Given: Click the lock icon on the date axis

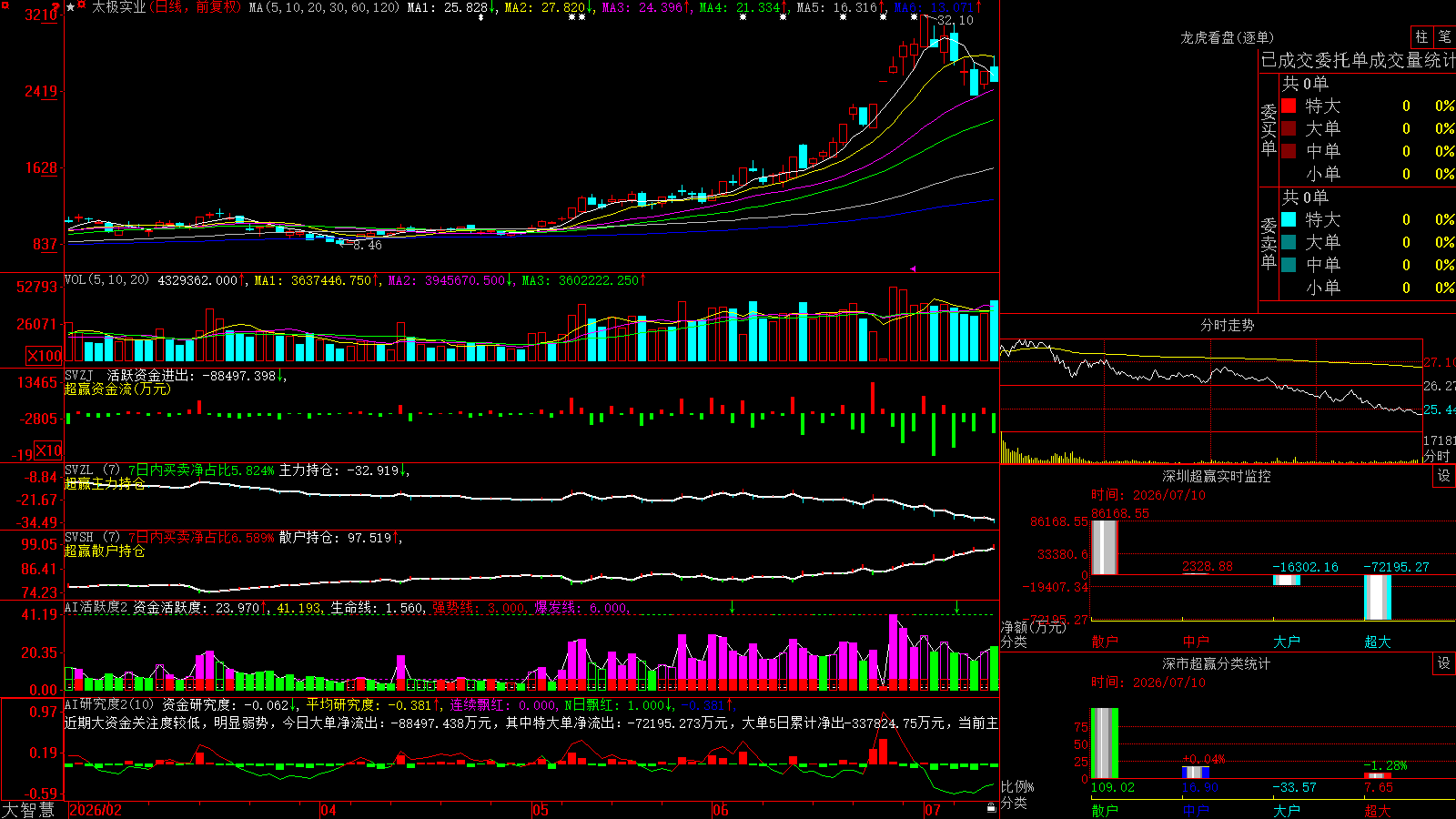Looking at the screenshot, I should click(992, 808).
